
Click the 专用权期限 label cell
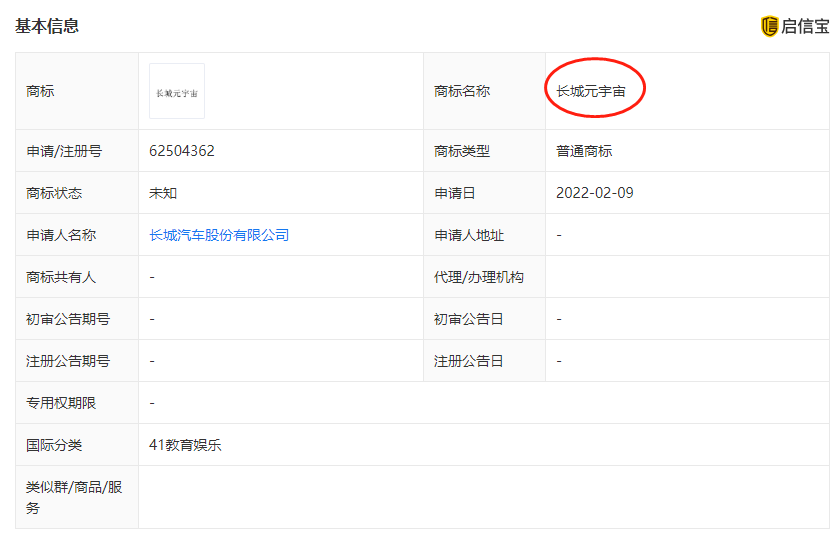click(77, 403)
